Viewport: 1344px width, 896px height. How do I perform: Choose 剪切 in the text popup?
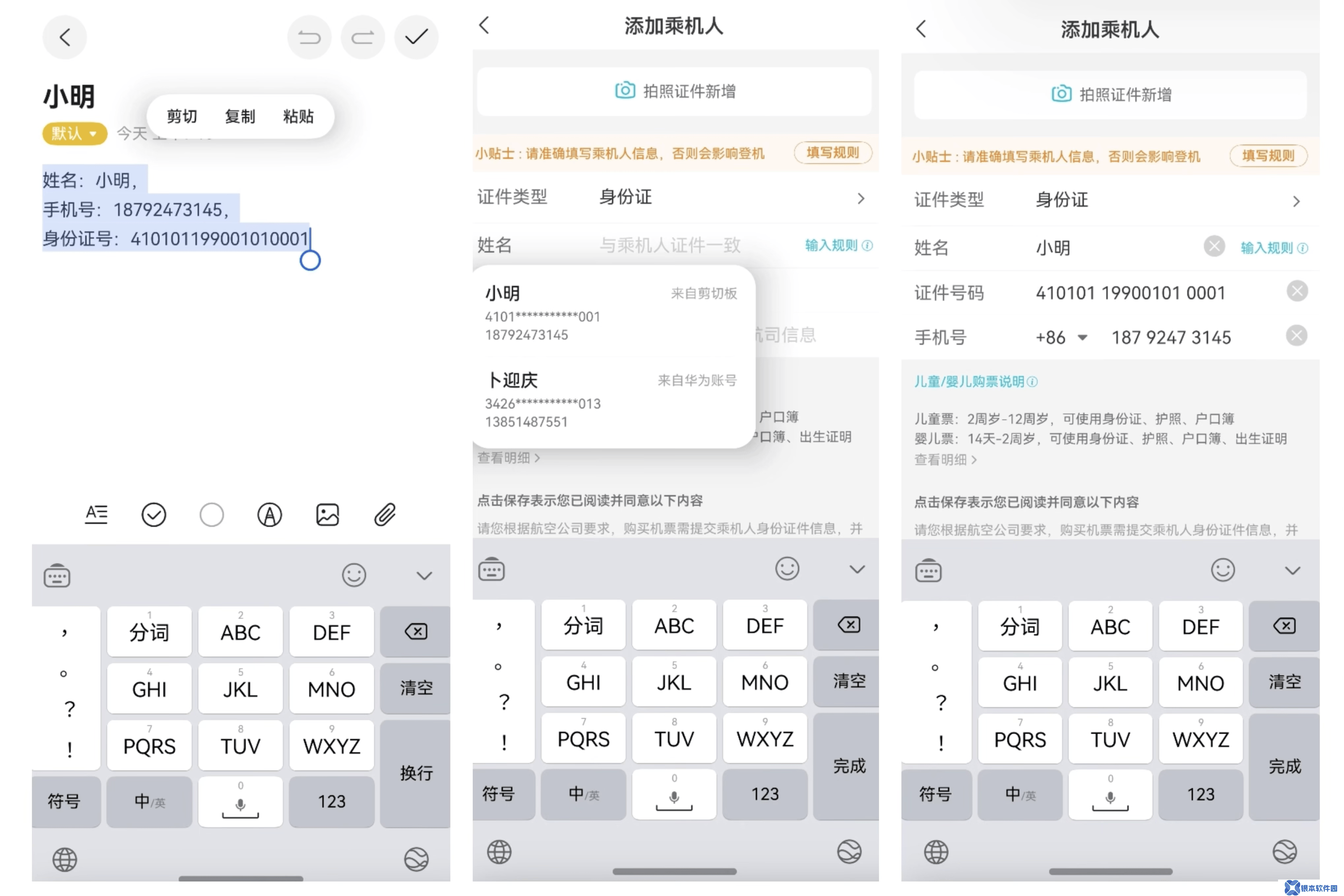[182, 116]
